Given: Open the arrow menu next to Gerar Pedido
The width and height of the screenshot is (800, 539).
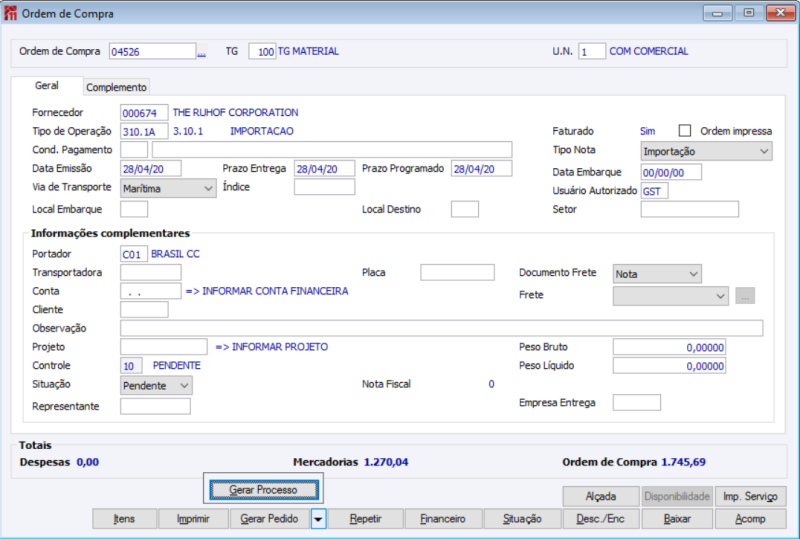Looking at the screenshot, I should (318, 519).
